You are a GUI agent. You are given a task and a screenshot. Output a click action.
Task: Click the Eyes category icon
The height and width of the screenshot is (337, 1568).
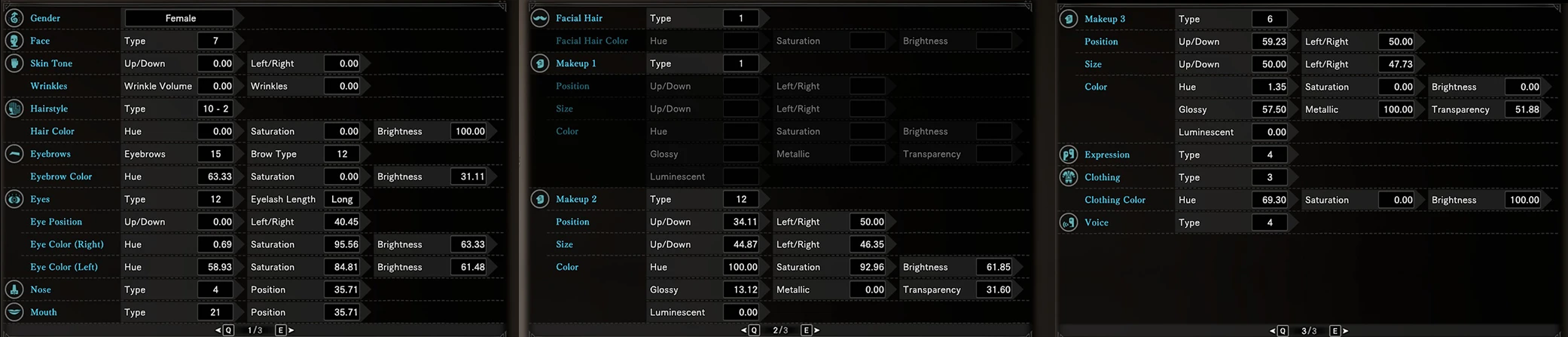tap(14, 199)
